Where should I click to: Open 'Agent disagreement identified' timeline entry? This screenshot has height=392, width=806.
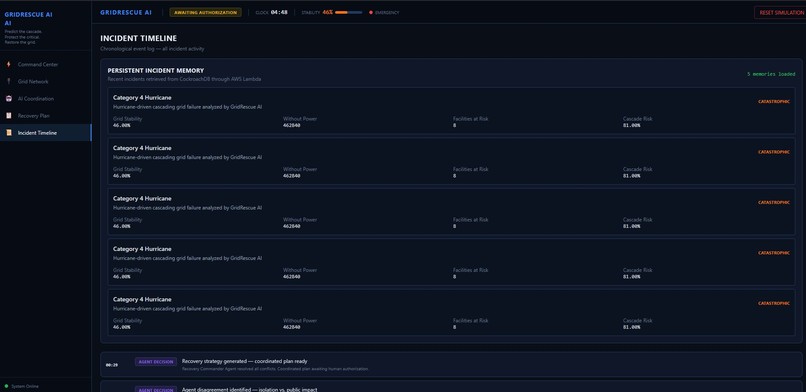(x=451, y=386)
